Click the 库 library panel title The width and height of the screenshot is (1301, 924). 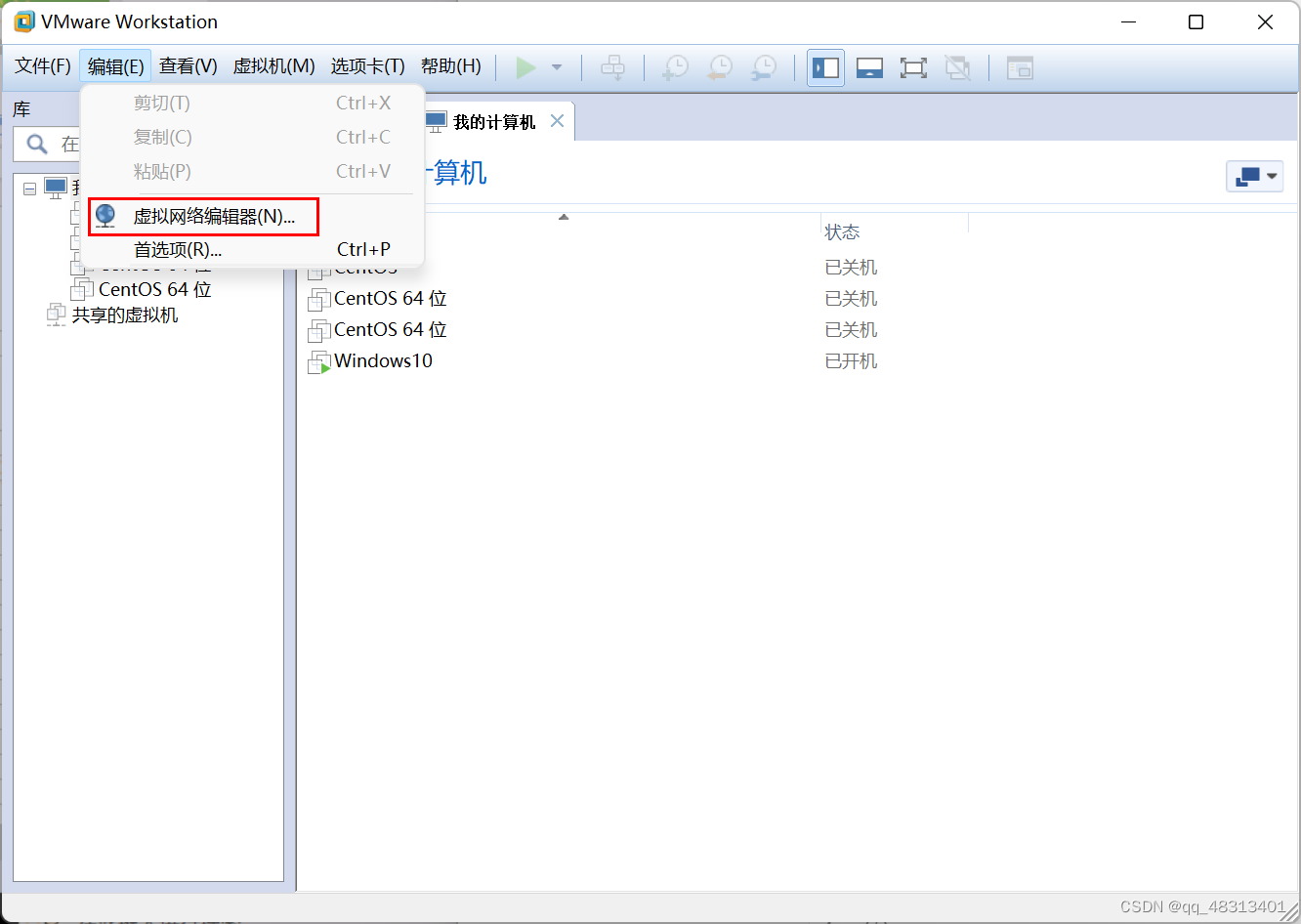pyautogui.click(x=21, y=109)
